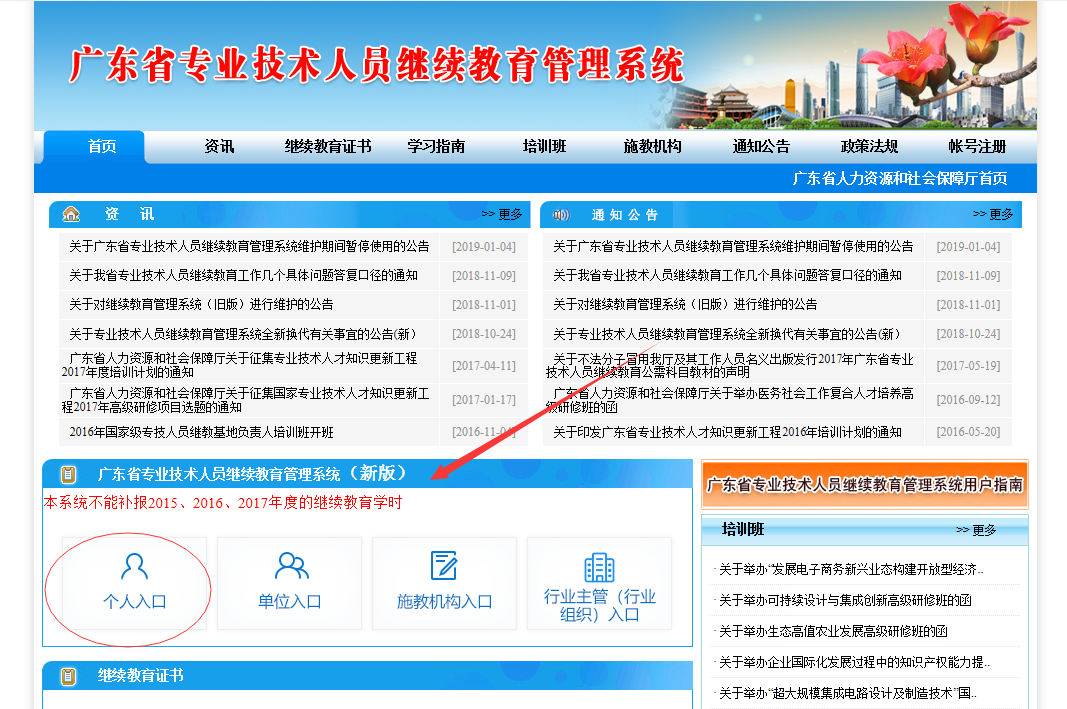1067x709 pixels.
Task: Open 通知公告 item 知识更新工程2016年培训计划的通知
Action: pyautogui.click(x=727, y=432)
